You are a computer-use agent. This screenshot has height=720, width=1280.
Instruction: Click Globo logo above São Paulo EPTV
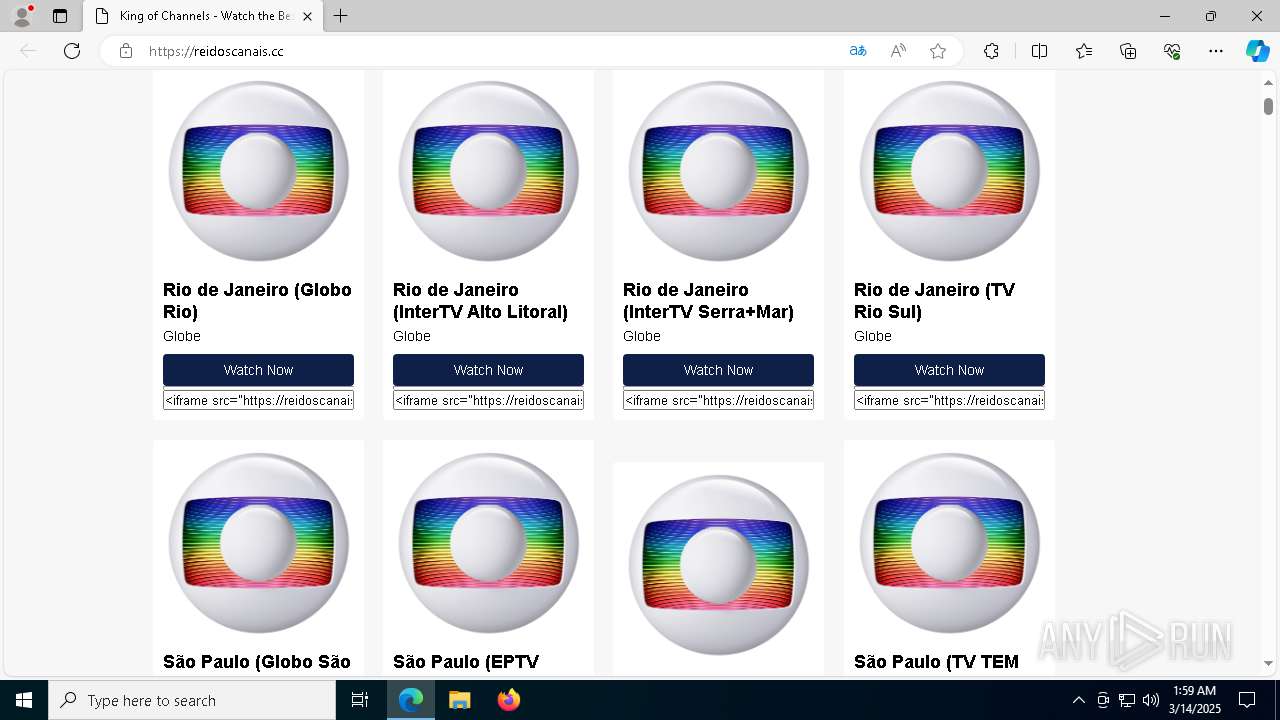tap(488, 543)
